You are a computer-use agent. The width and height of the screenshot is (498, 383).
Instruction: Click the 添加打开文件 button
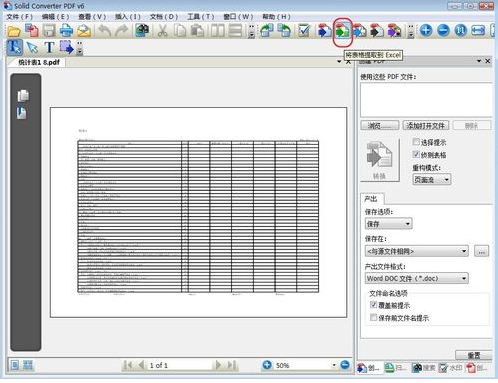426,125
